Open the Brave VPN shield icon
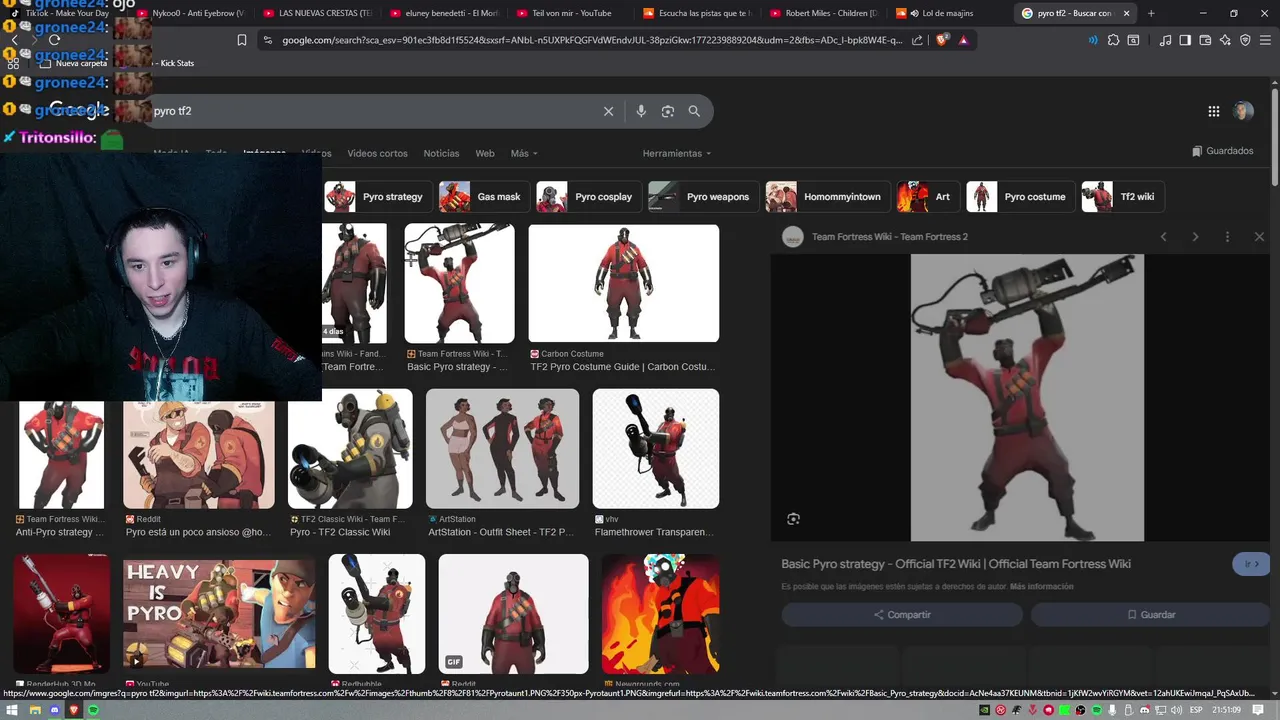Screen dimensions: 1280x720 [1245, 40]
